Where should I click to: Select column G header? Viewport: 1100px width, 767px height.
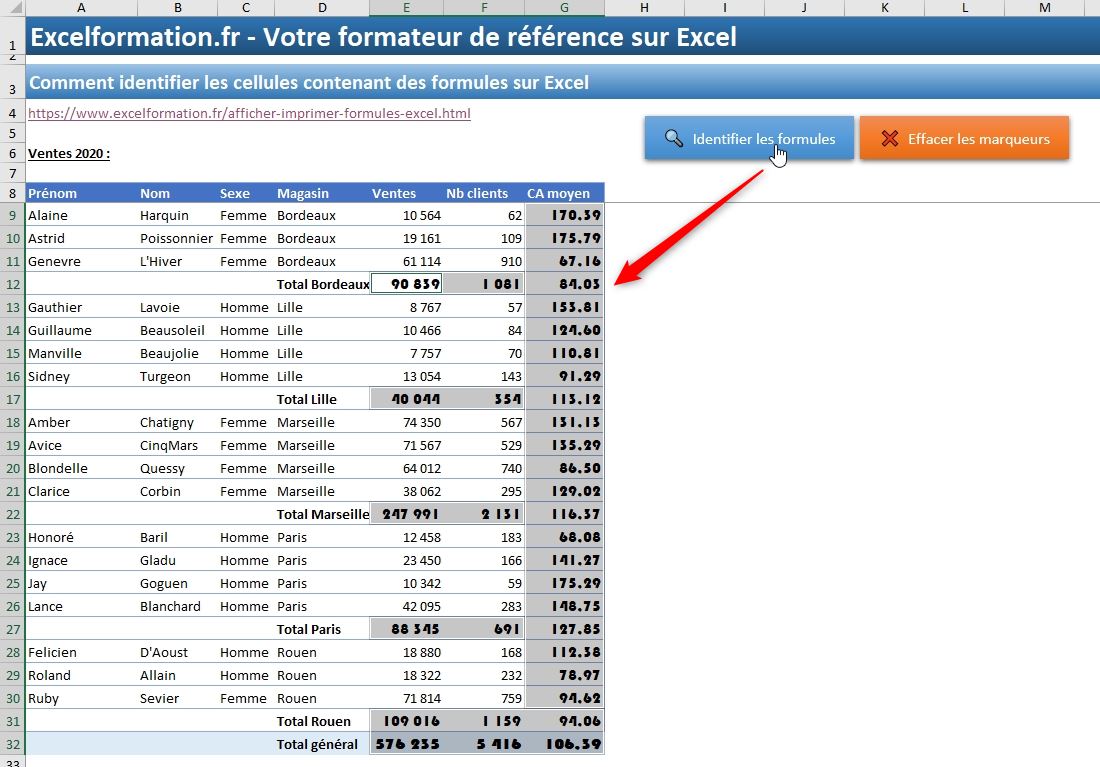565,9
